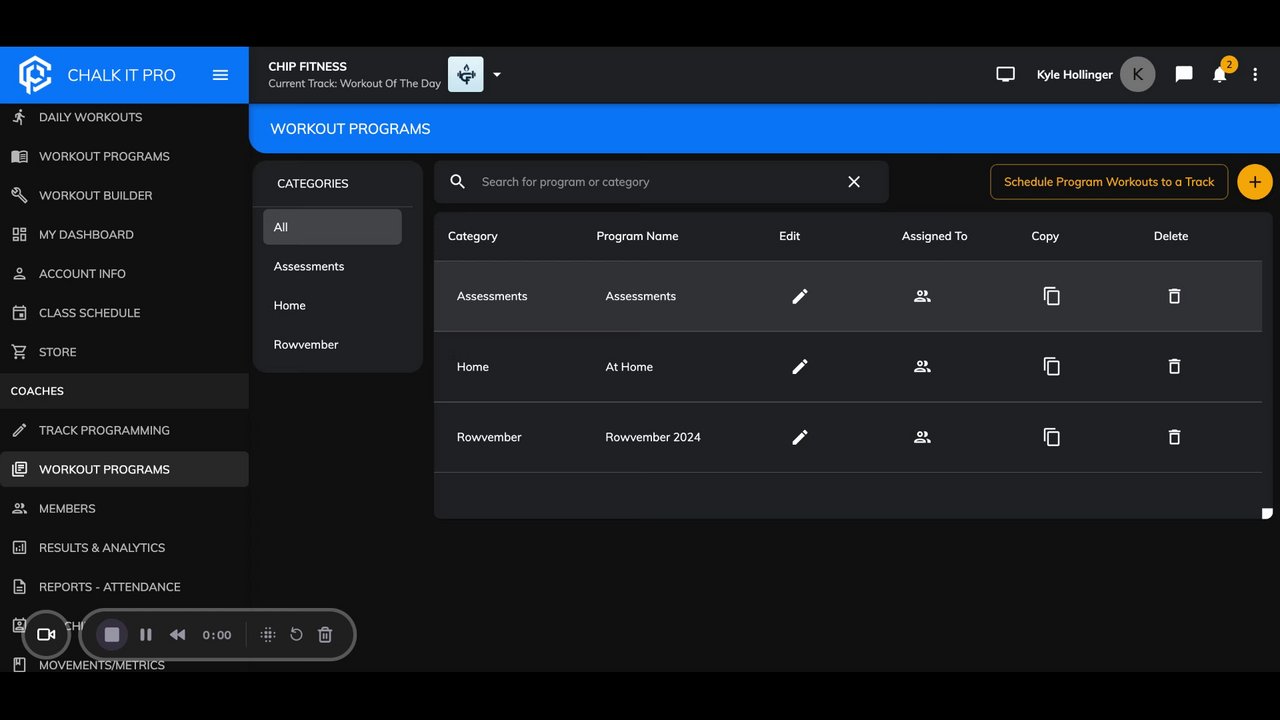Click the Chalk It Pro logo icon

[x=35, y=75]
